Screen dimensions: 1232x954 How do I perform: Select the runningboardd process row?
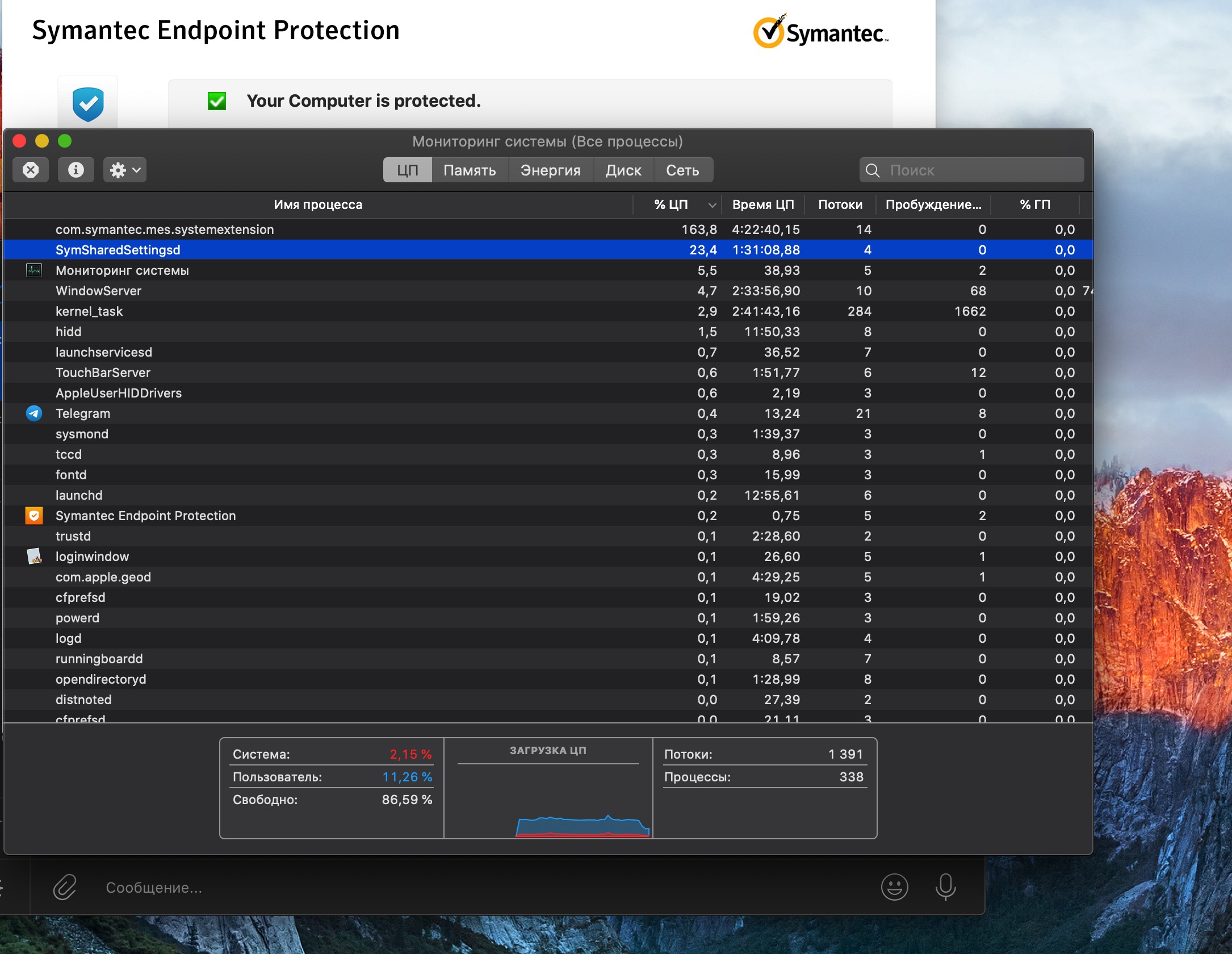pos(548,659)
